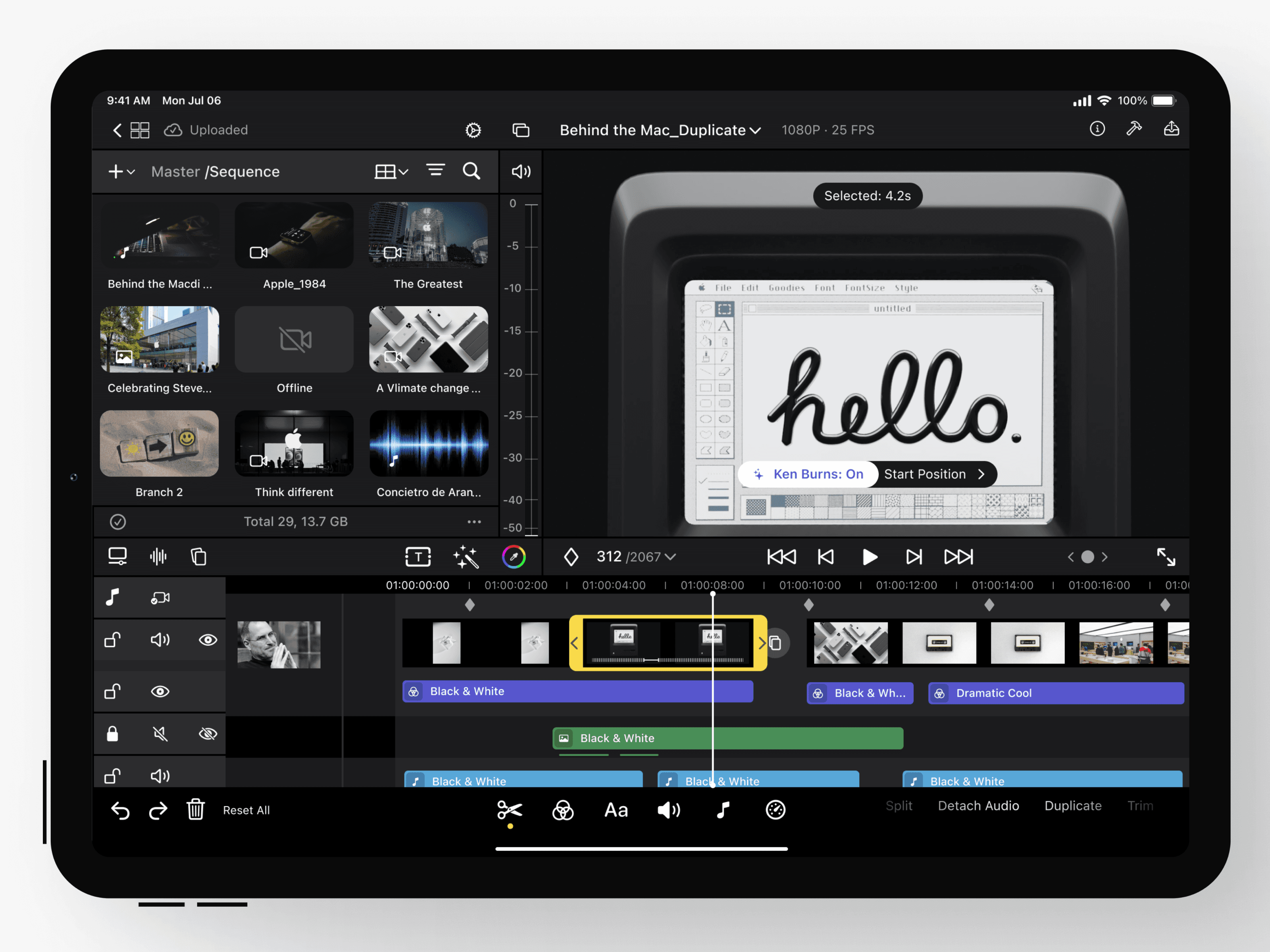The height and width of the screenshot is (952, 1270).
Task: Open the volume tool in bottom toolbar
Action: point(669,810)
